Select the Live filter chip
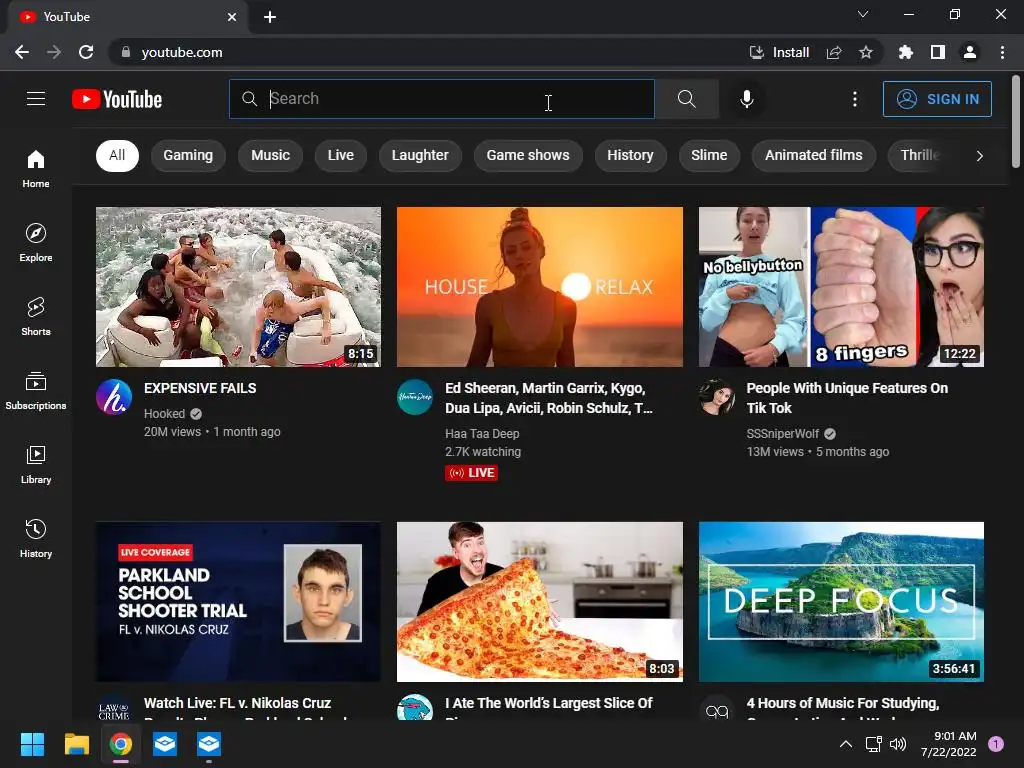Image resolution: width=1024 pixels, height=768 pixels. click(x=340, y=155)
